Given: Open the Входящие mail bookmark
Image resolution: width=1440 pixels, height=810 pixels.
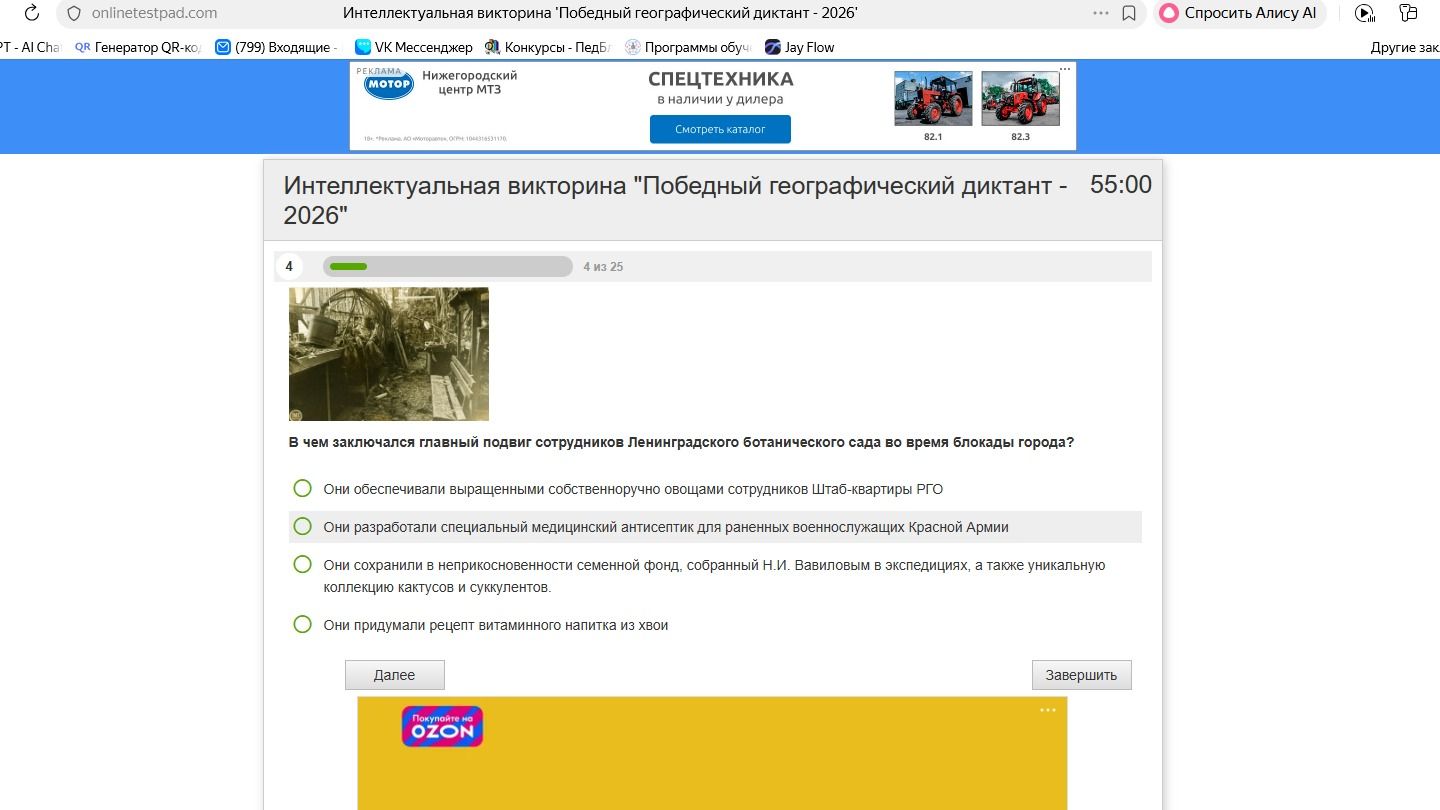Looking at the screenshot, I should pos(276,47).
